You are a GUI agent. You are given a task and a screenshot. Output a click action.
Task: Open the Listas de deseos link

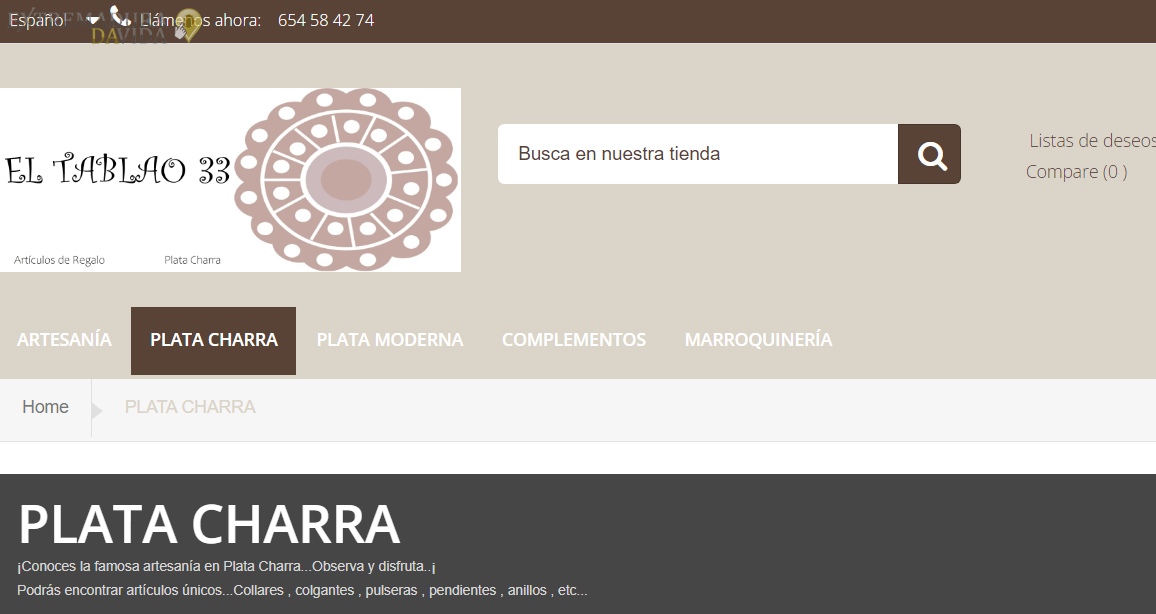coord(1092,141)
